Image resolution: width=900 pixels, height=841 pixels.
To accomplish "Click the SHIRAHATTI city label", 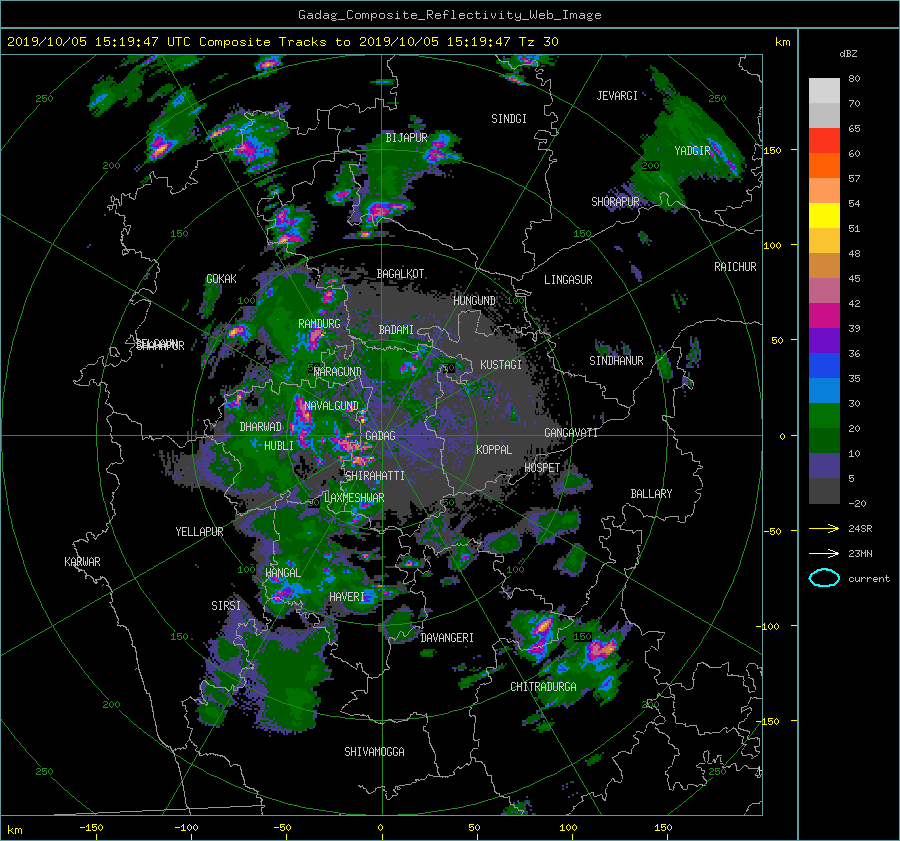I will pos(375,476).
